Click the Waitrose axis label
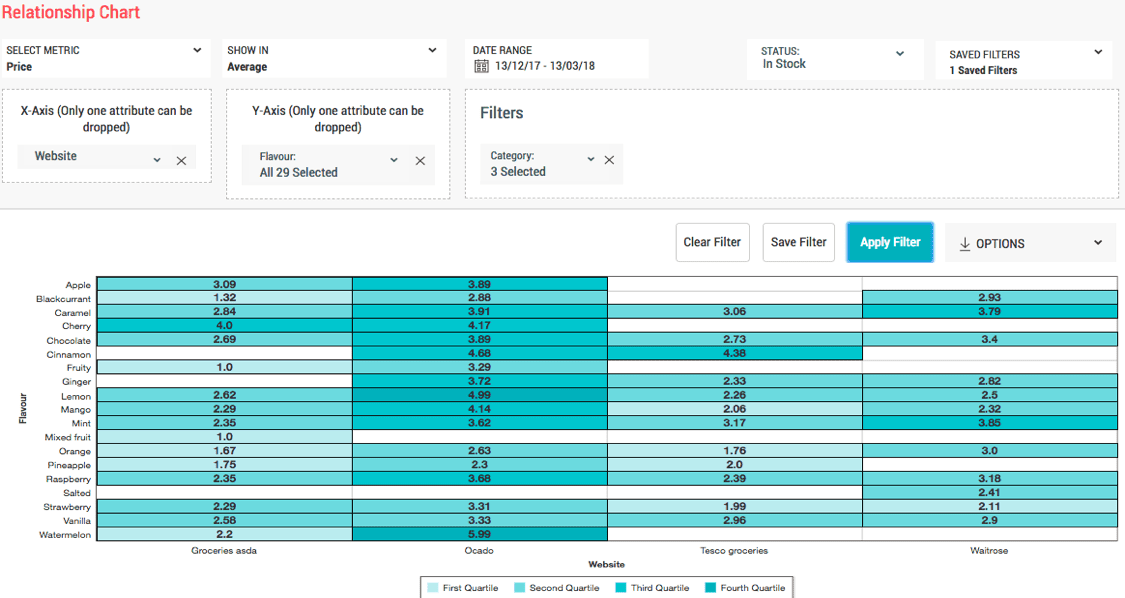This screenshot has width=1125, height=598. (989, 551)
